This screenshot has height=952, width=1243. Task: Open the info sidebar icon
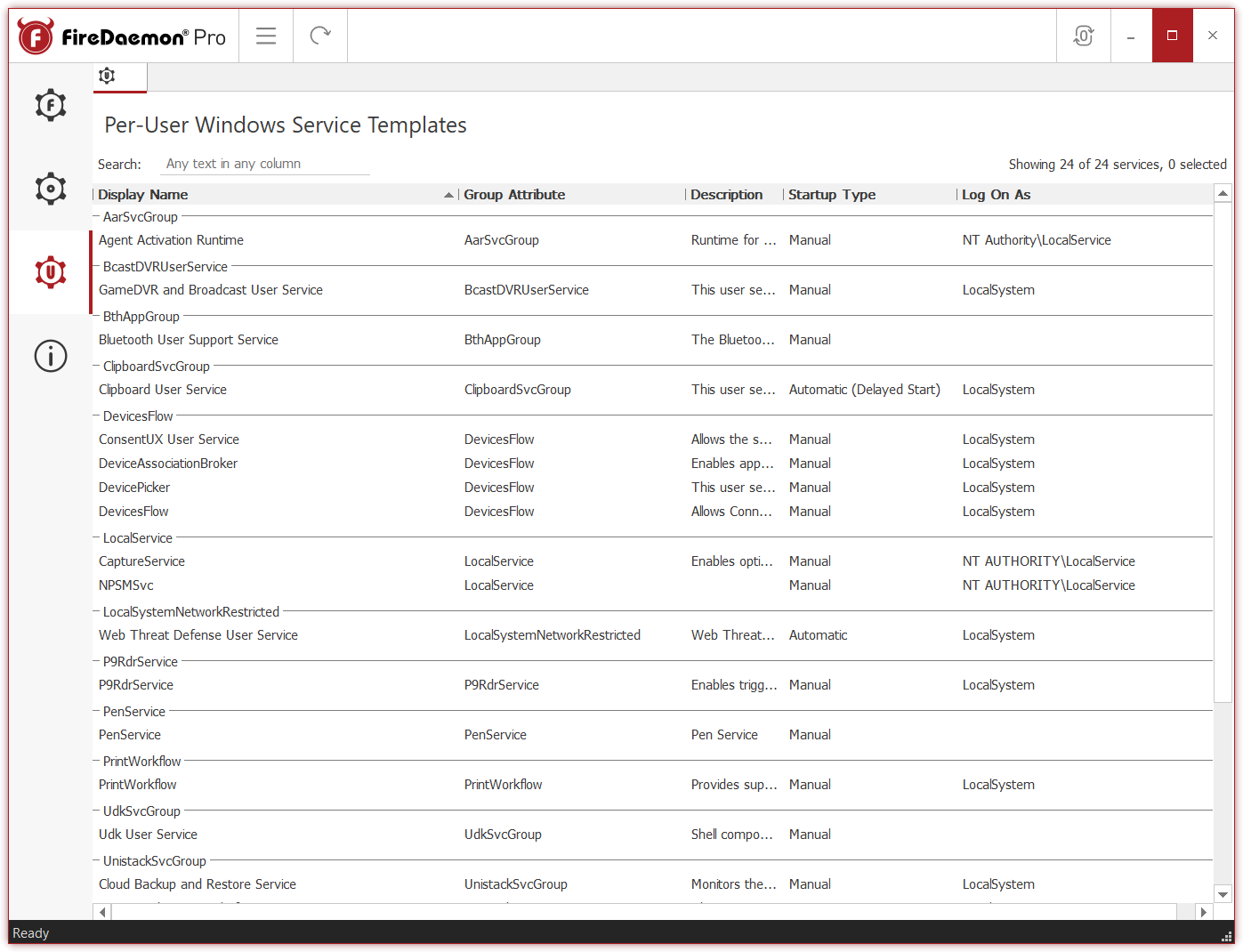[50, 356]
